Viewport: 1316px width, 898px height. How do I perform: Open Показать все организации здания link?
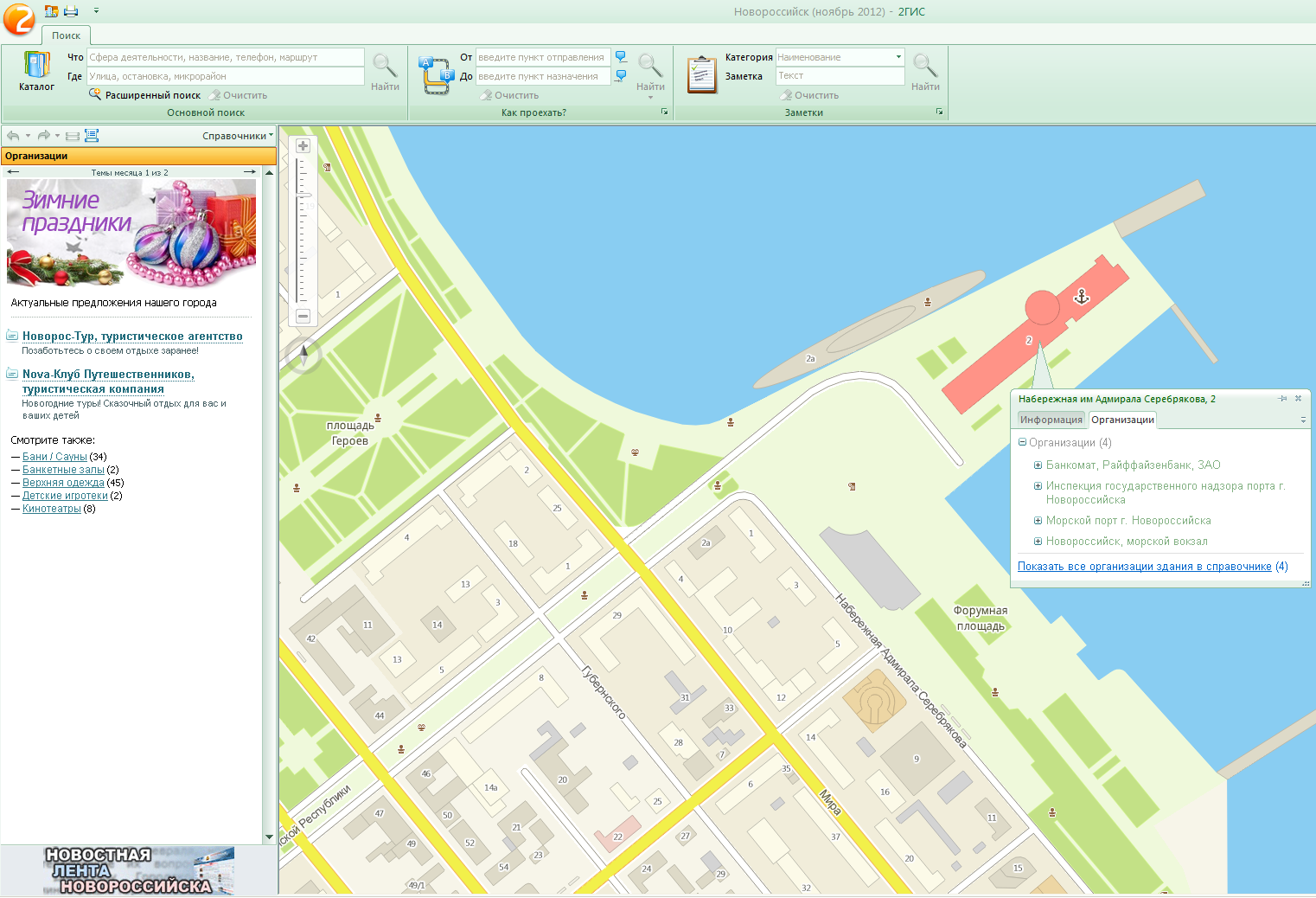tap(1144, 567)
